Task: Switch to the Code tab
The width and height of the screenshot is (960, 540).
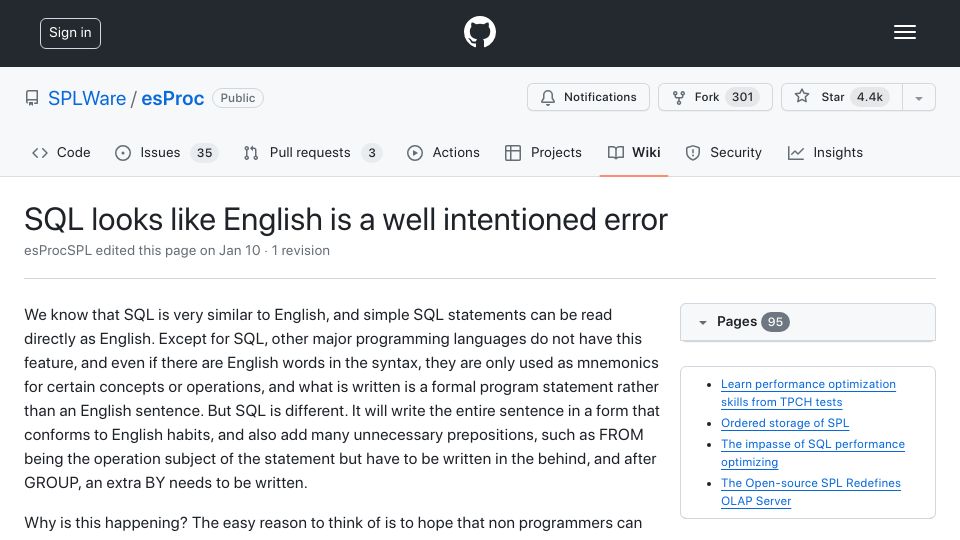Action: coord(61,153)
